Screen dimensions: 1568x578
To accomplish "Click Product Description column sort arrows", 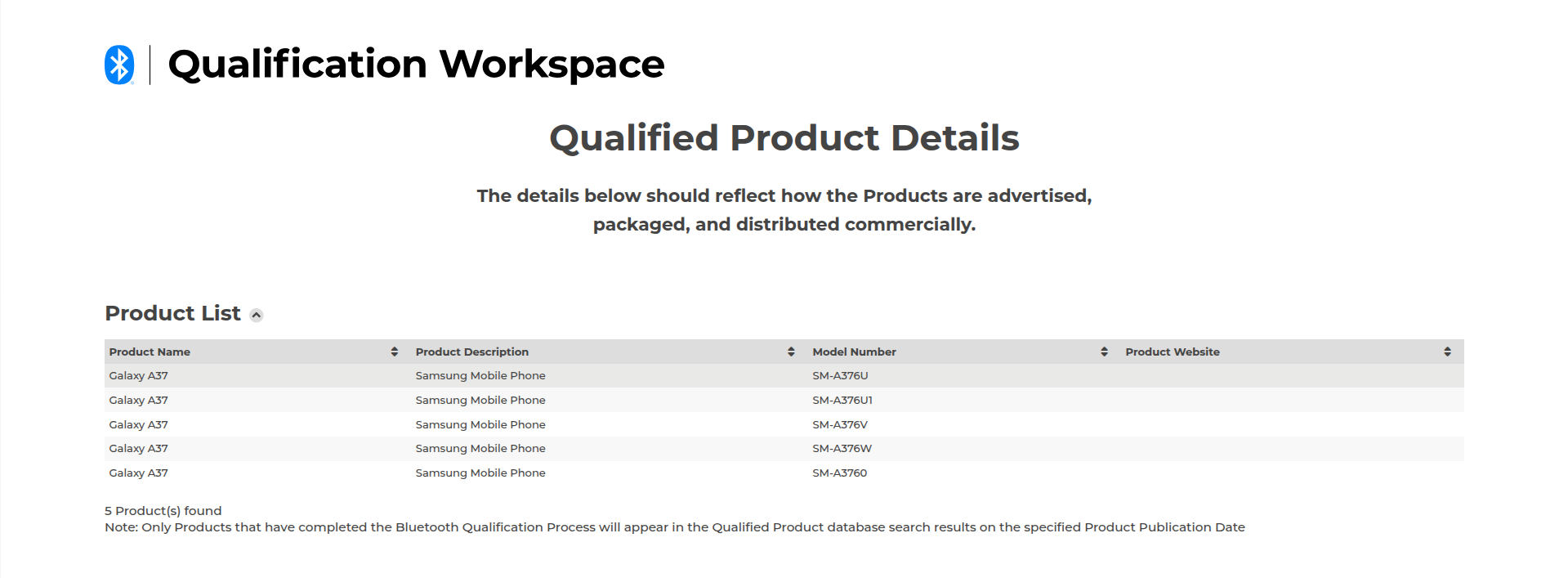I will click(x=791, y=352).
